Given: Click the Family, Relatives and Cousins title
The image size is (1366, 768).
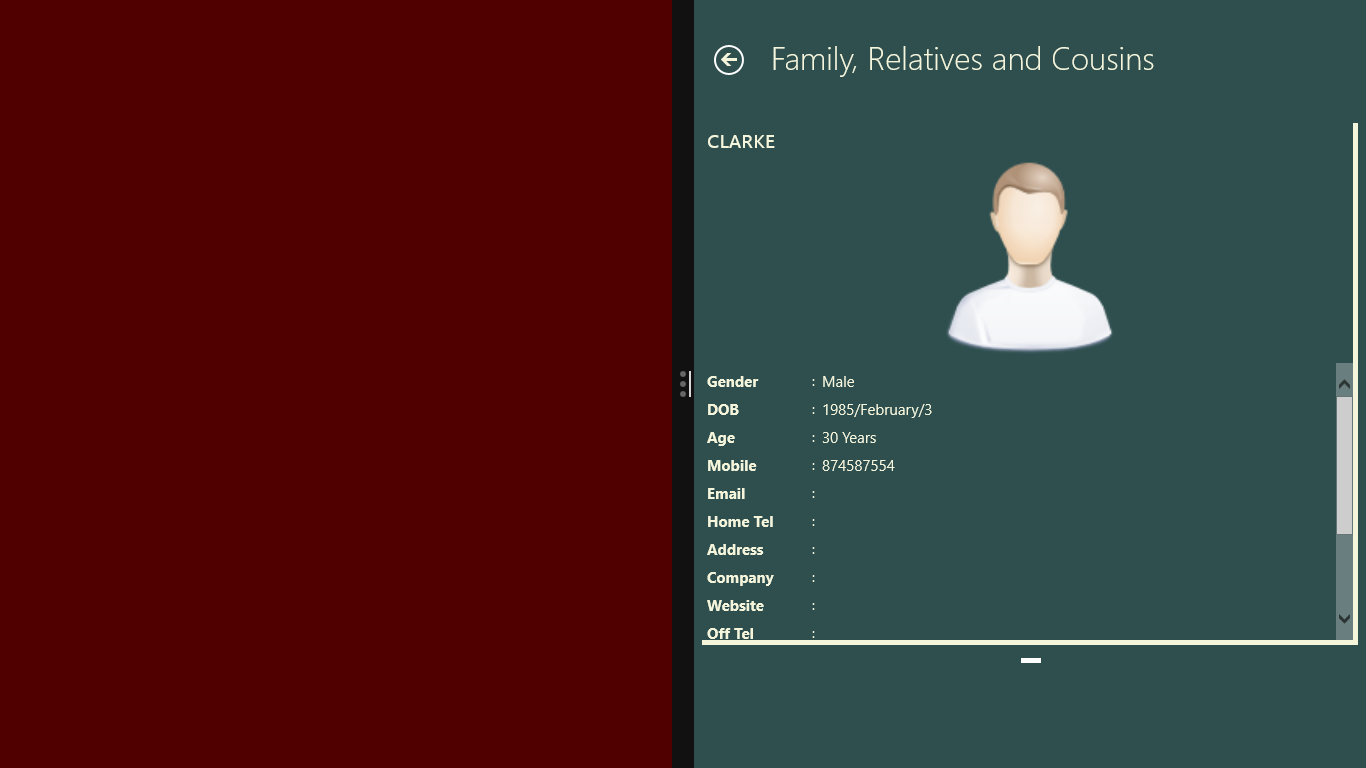Looking at the screenshot, I should click(x=962, y=59).
